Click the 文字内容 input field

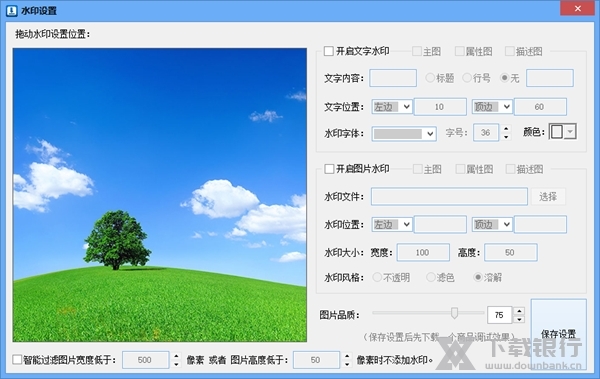pyautogui.click(x=393, y=78)
